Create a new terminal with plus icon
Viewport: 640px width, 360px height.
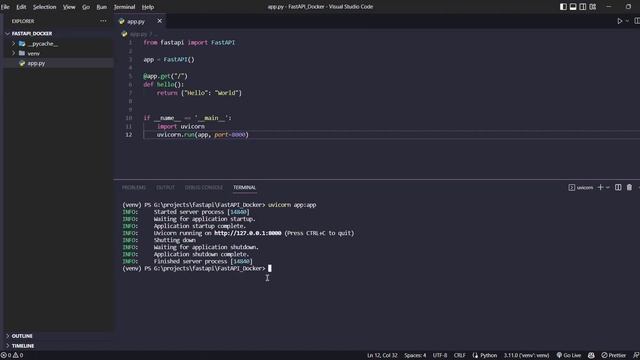tap(600, 187)
